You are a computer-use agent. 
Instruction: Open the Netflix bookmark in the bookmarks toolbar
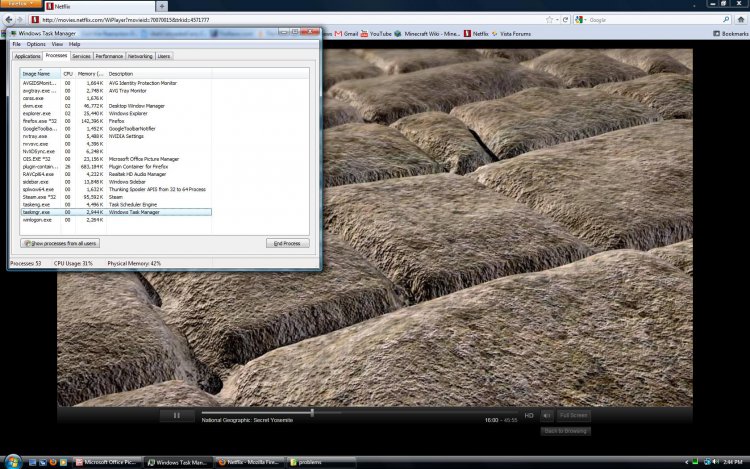[x=476, y=33]
